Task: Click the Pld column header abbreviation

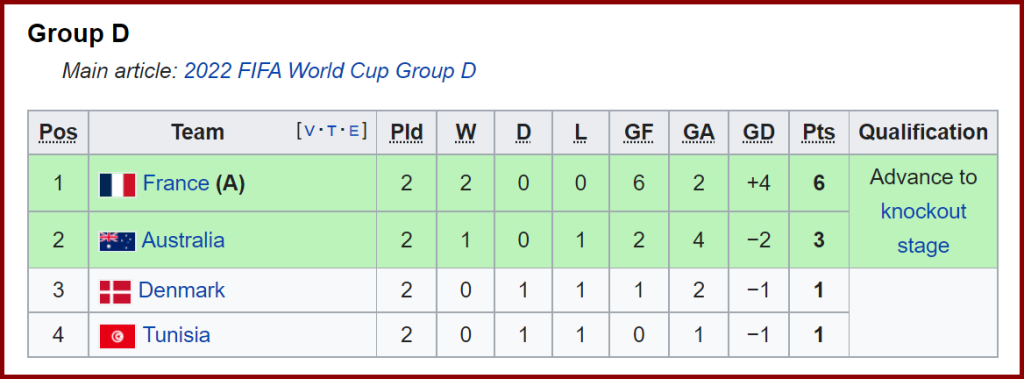Action: (406, 133)
